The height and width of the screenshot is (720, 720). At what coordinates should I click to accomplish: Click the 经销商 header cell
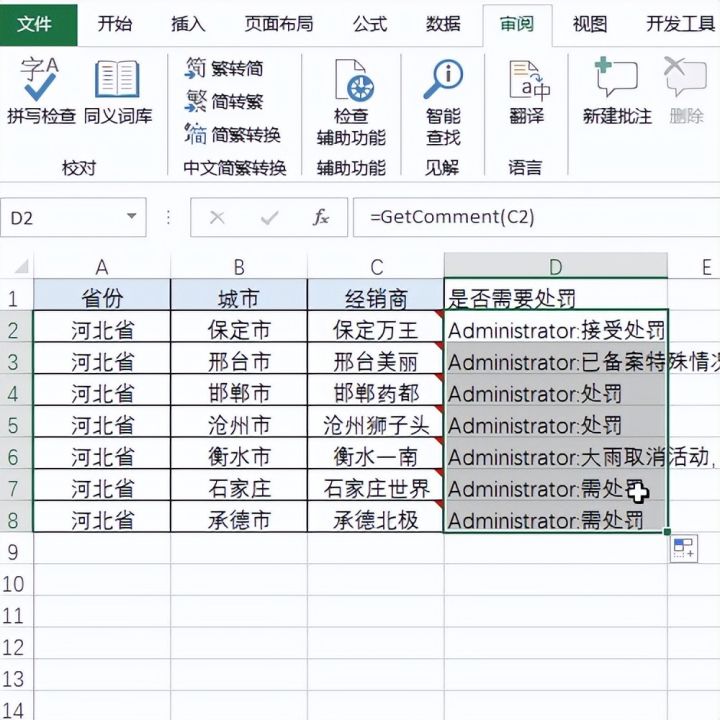pyautogui.click(x=376, y=295)
